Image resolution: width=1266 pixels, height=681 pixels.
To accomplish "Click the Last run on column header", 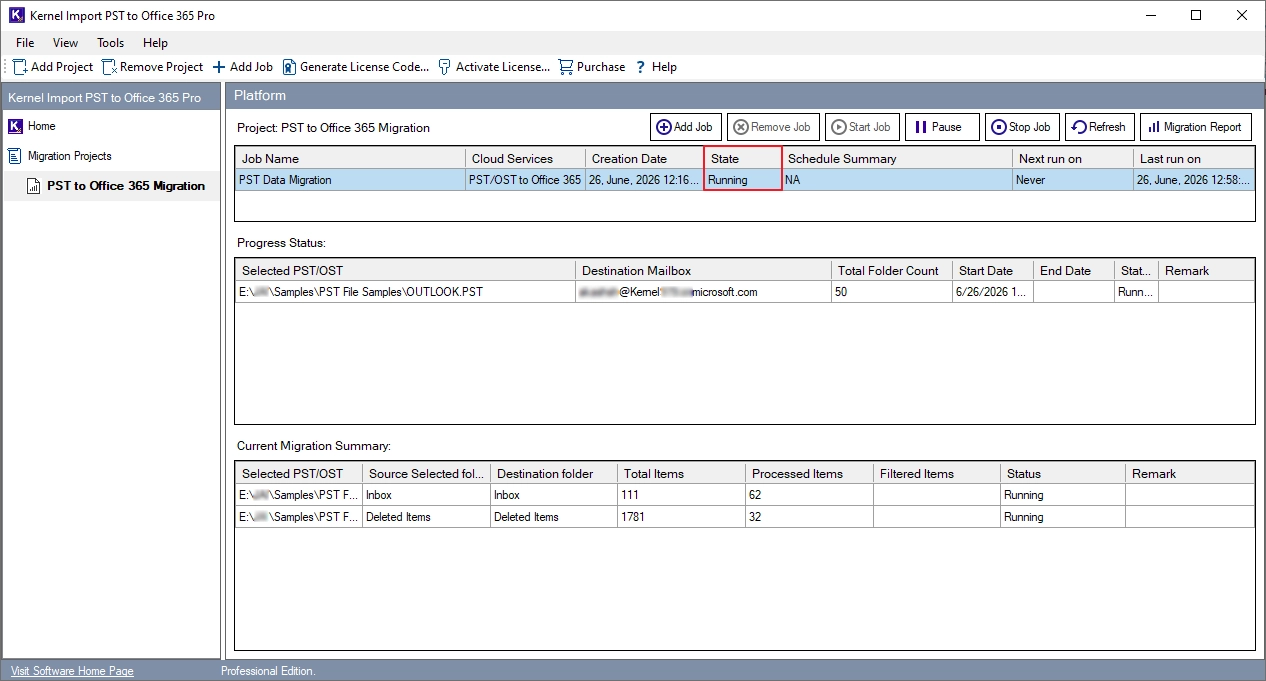I will [x=1194, y=159].
